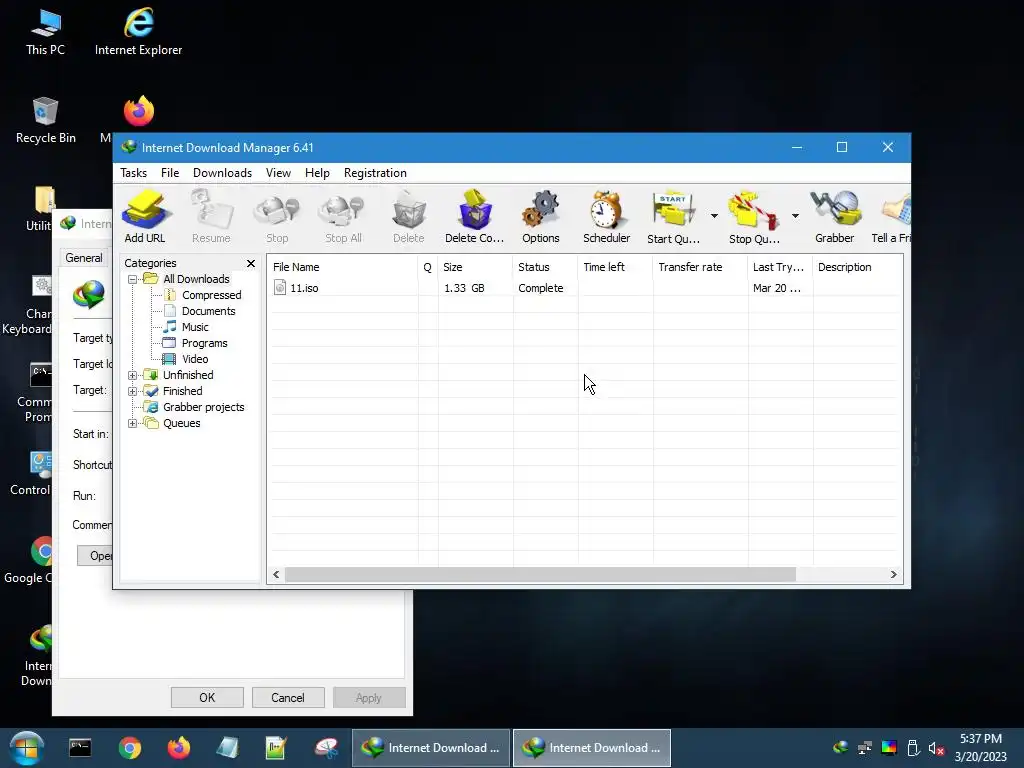
Task: Click the download list horizontal scrollbar thumb
Action: (540, 575)
